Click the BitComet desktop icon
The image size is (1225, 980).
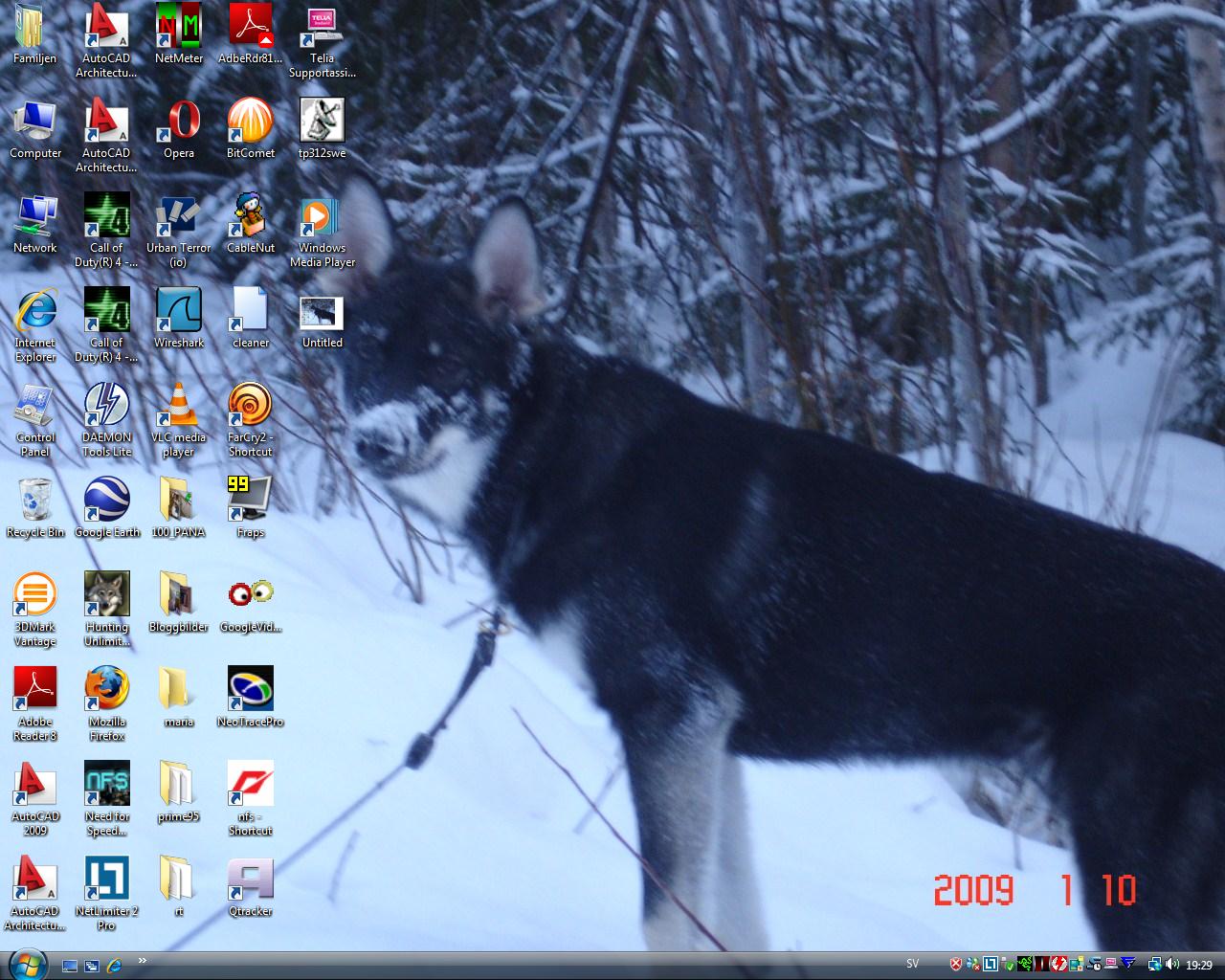(250, 122)
